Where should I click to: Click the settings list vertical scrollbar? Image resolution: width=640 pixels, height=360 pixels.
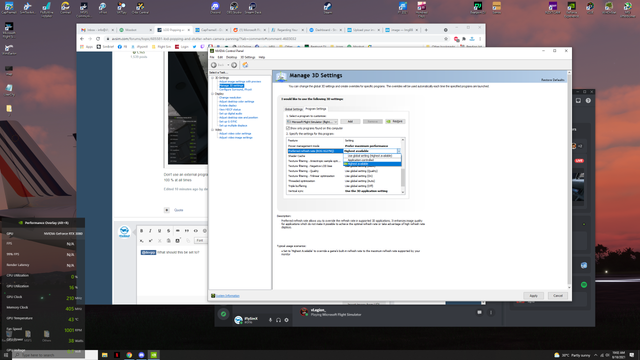(403, 166)
